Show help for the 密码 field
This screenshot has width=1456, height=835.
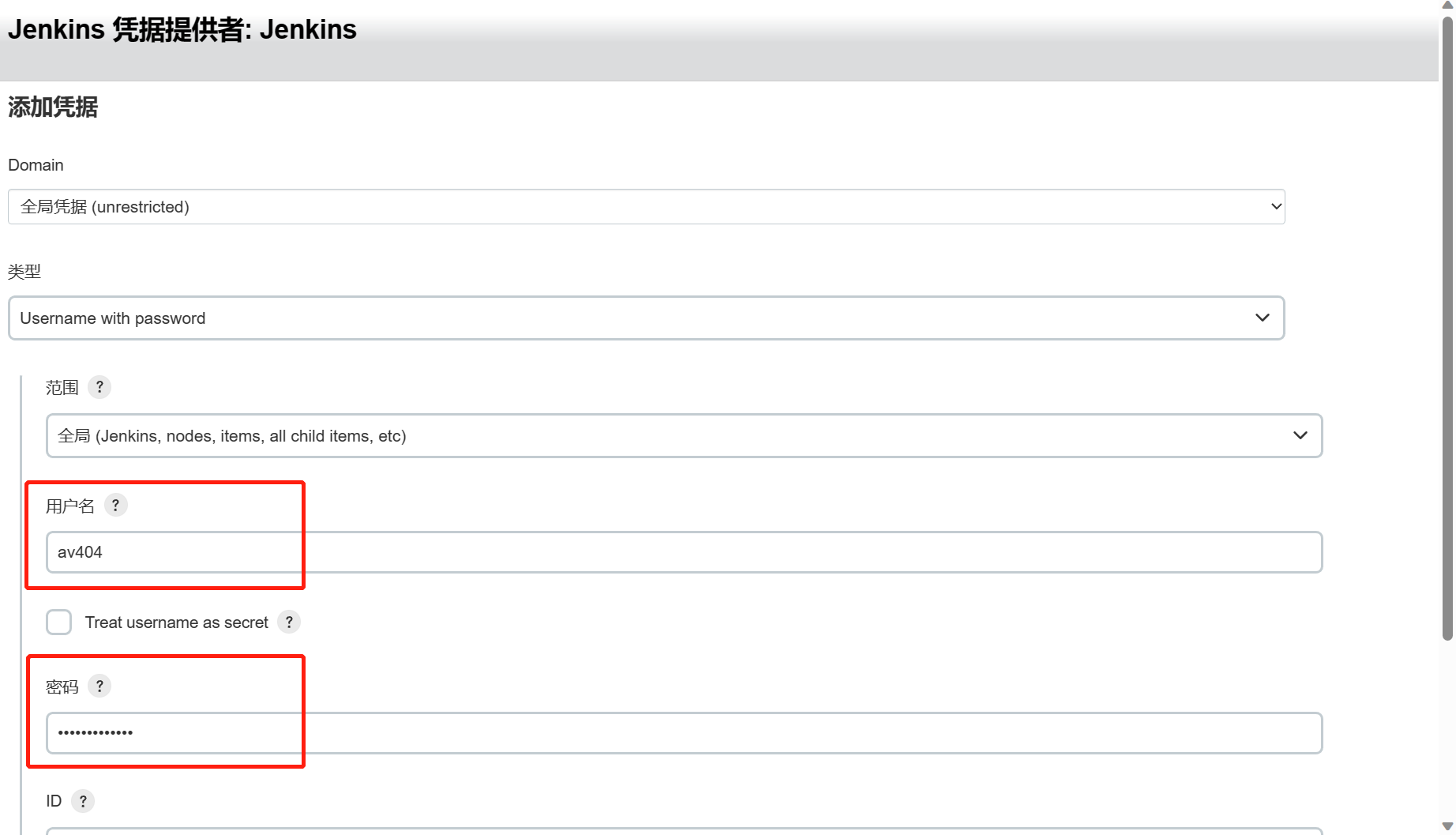(99, 686)
